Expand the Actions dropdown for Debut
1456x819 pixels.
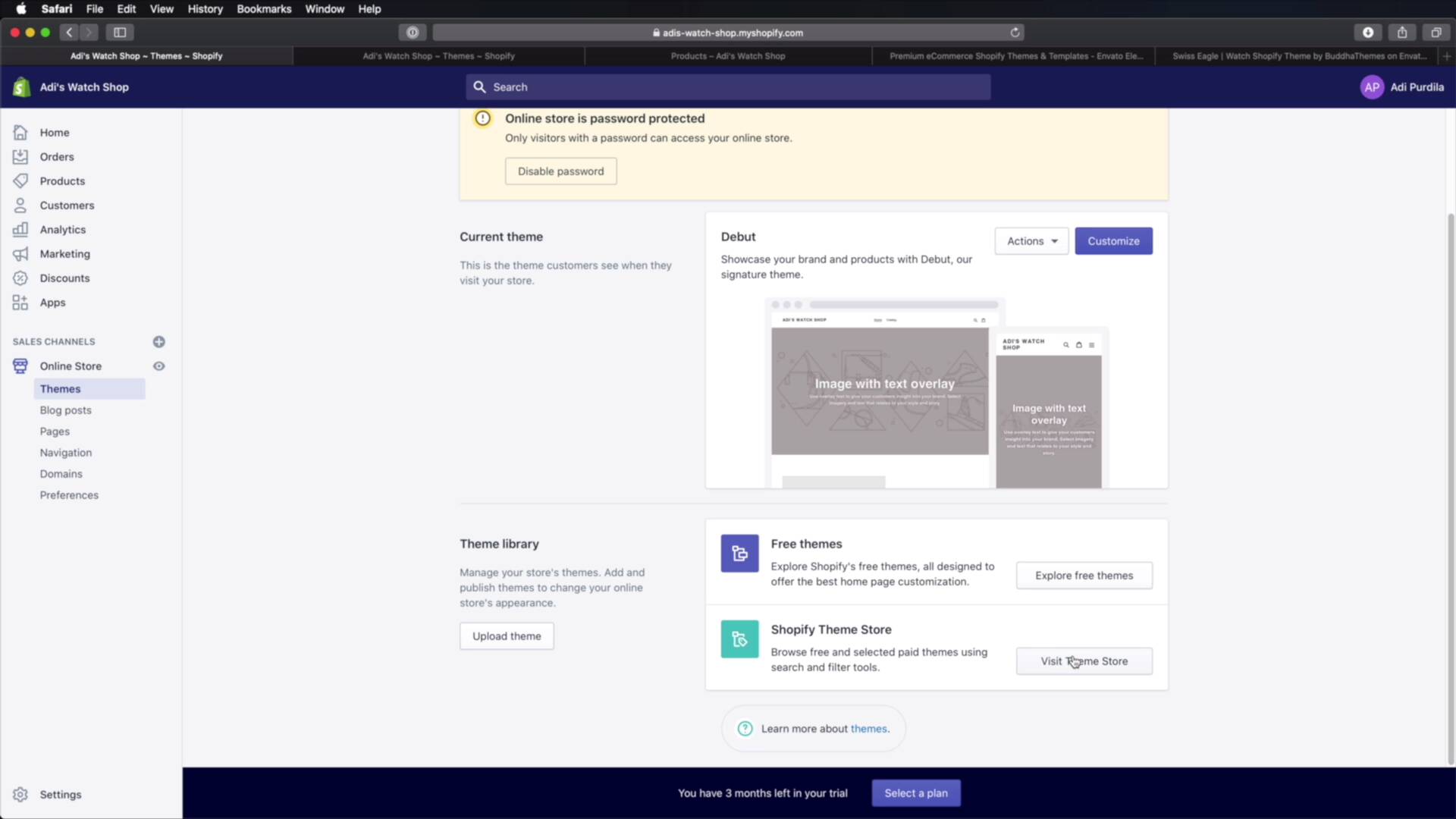click(1031, 241)
